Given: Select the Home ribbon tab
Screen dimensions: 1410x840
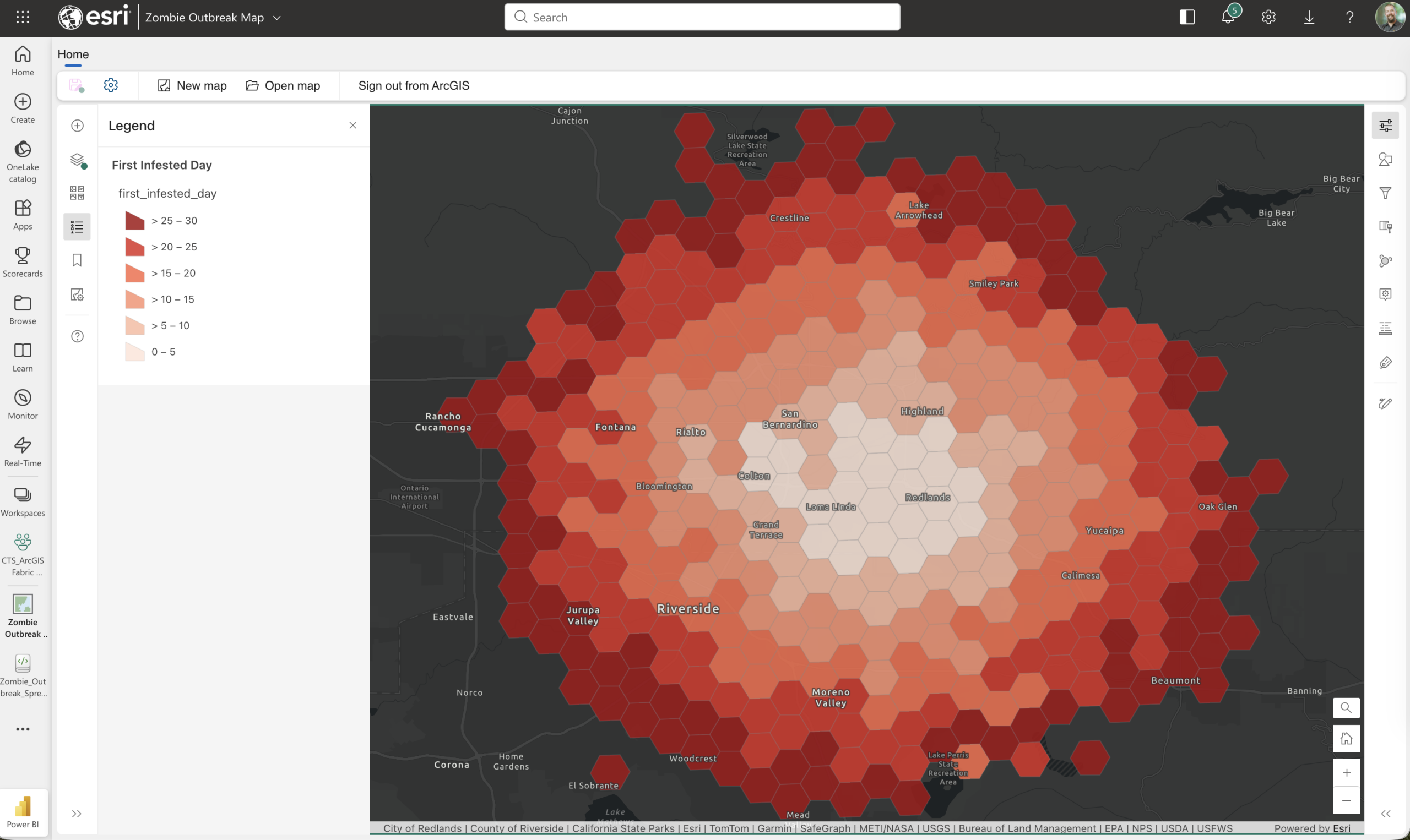Looking at the screenshot, I should coord(73,54).
